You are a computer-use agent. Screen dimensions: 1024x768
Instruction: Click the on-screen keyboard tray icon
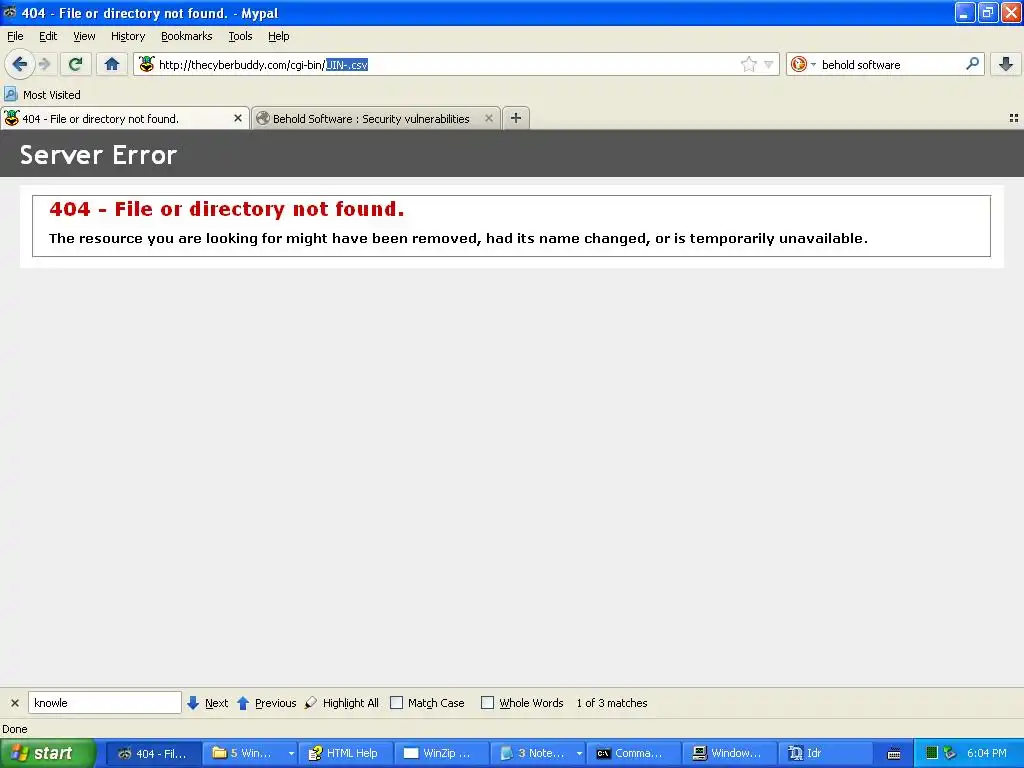[x=894, y=754]
